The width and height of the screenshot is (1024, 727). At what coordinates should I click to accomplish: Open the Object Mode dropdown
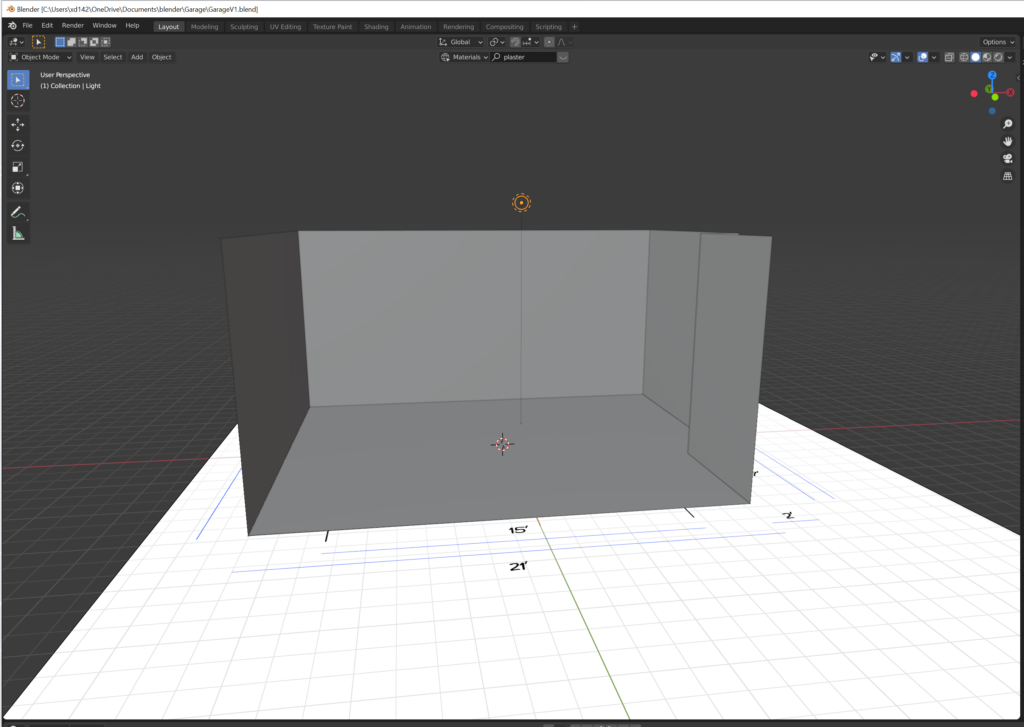tap(41, 57)
